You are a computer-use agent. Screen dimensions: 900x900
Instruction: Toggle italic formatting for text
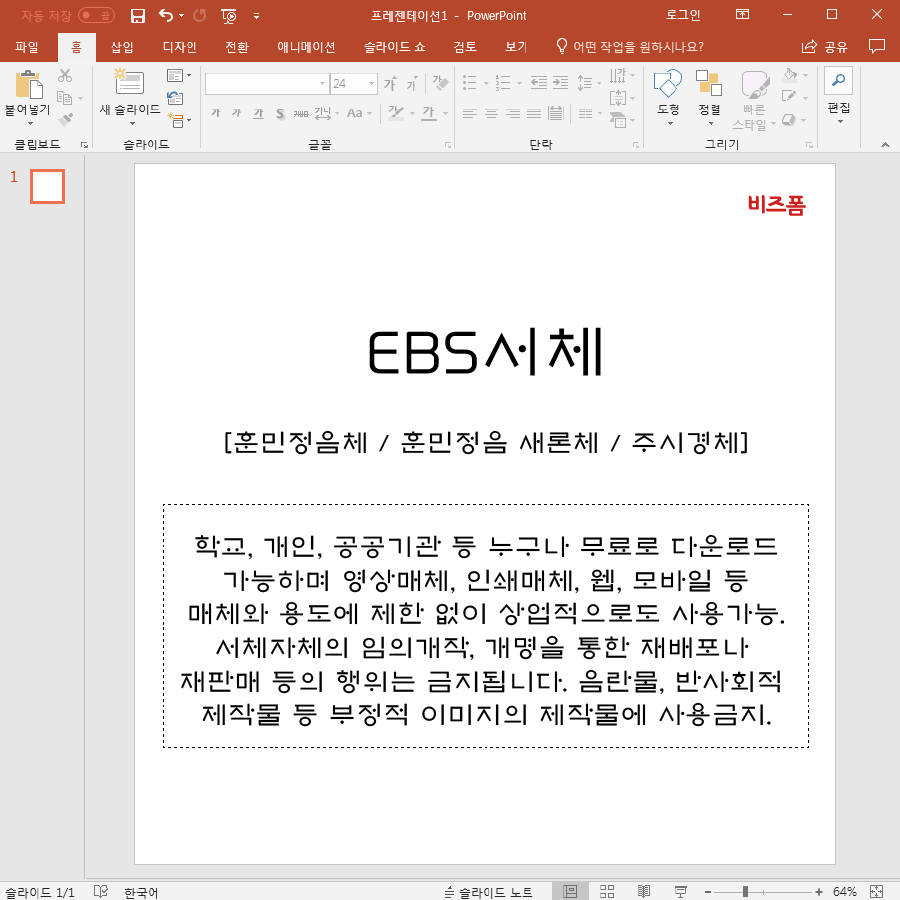pyautogui.click(x=237, y=113)
